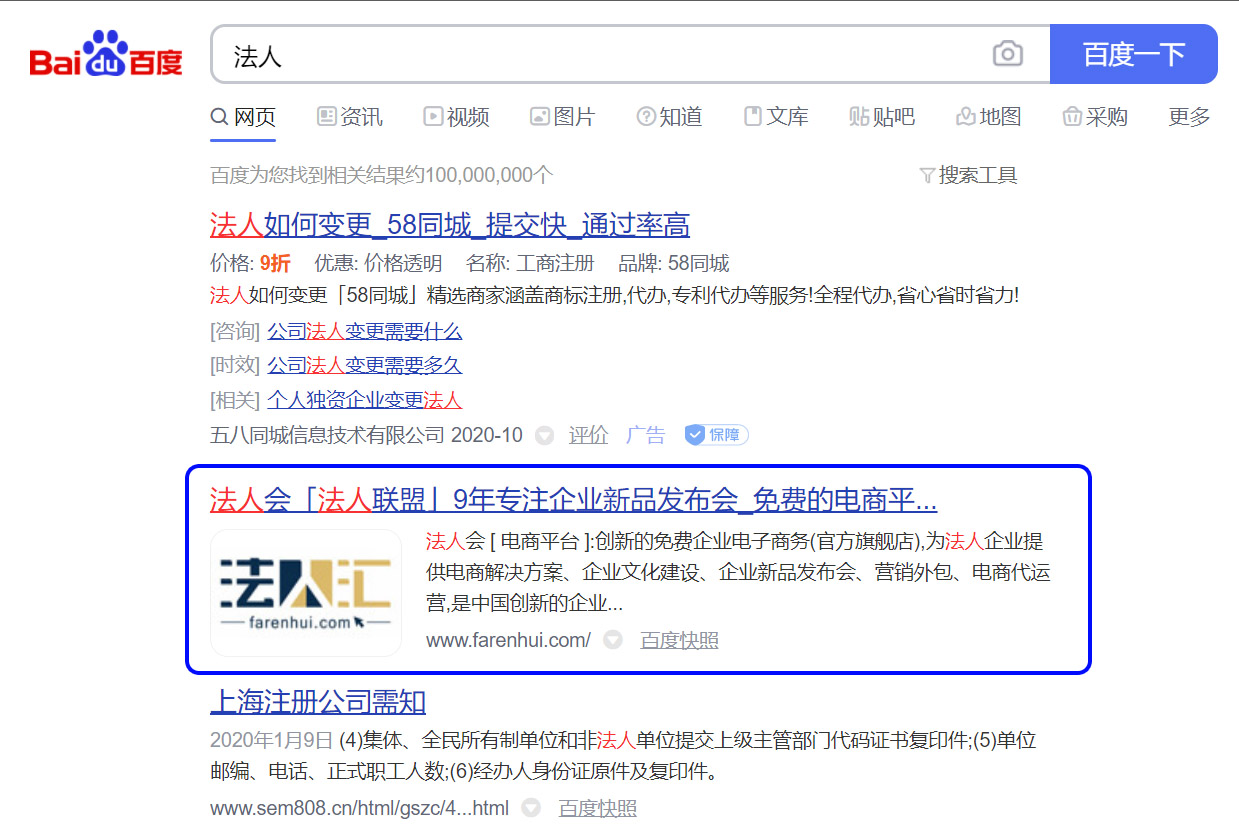This screenshot has width=1239, height=829.
Task: Open 搜索工具 filter options
Action: click(x=968, y=176)
